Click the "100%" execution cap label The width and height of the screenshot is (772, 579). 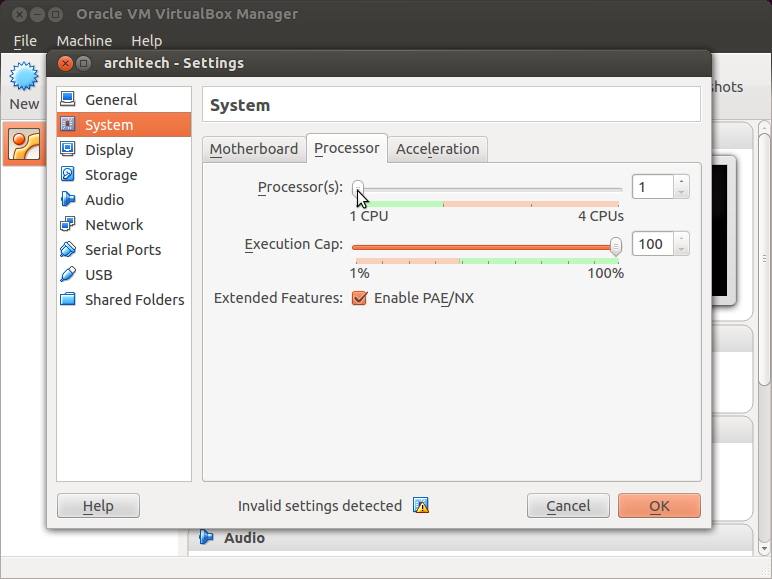[606, 273]
